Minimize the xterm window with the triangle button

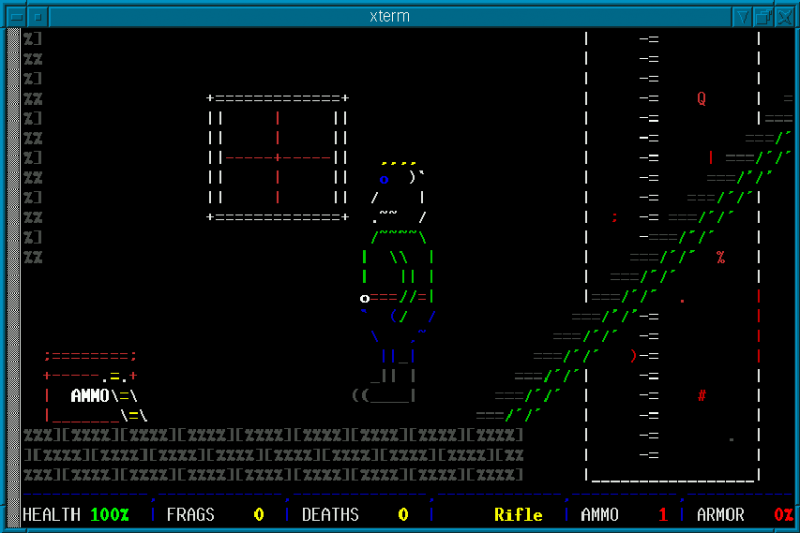[742, 17]
